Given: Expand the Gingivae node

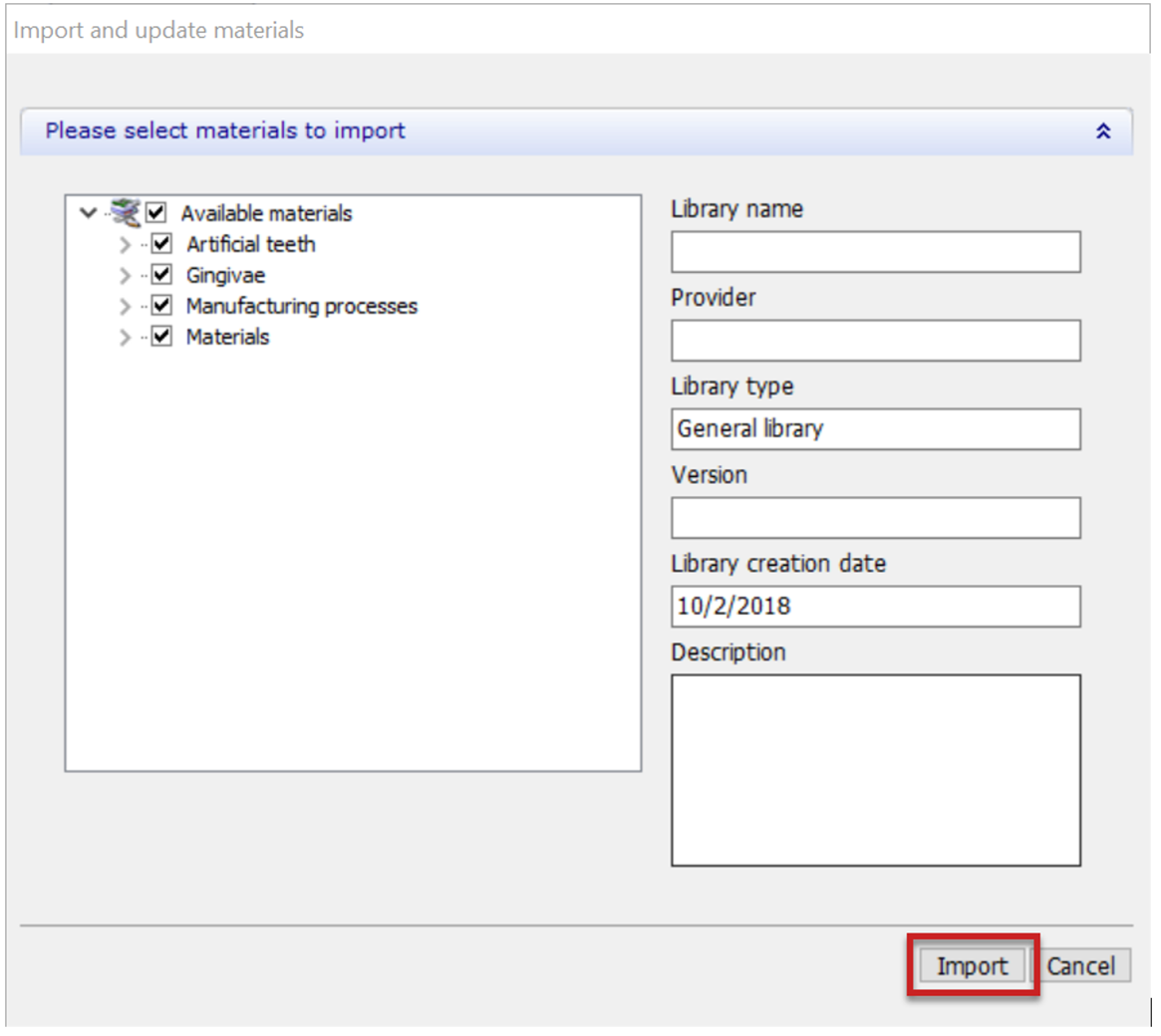Looking at the screenshot, I should coord(125,275).
